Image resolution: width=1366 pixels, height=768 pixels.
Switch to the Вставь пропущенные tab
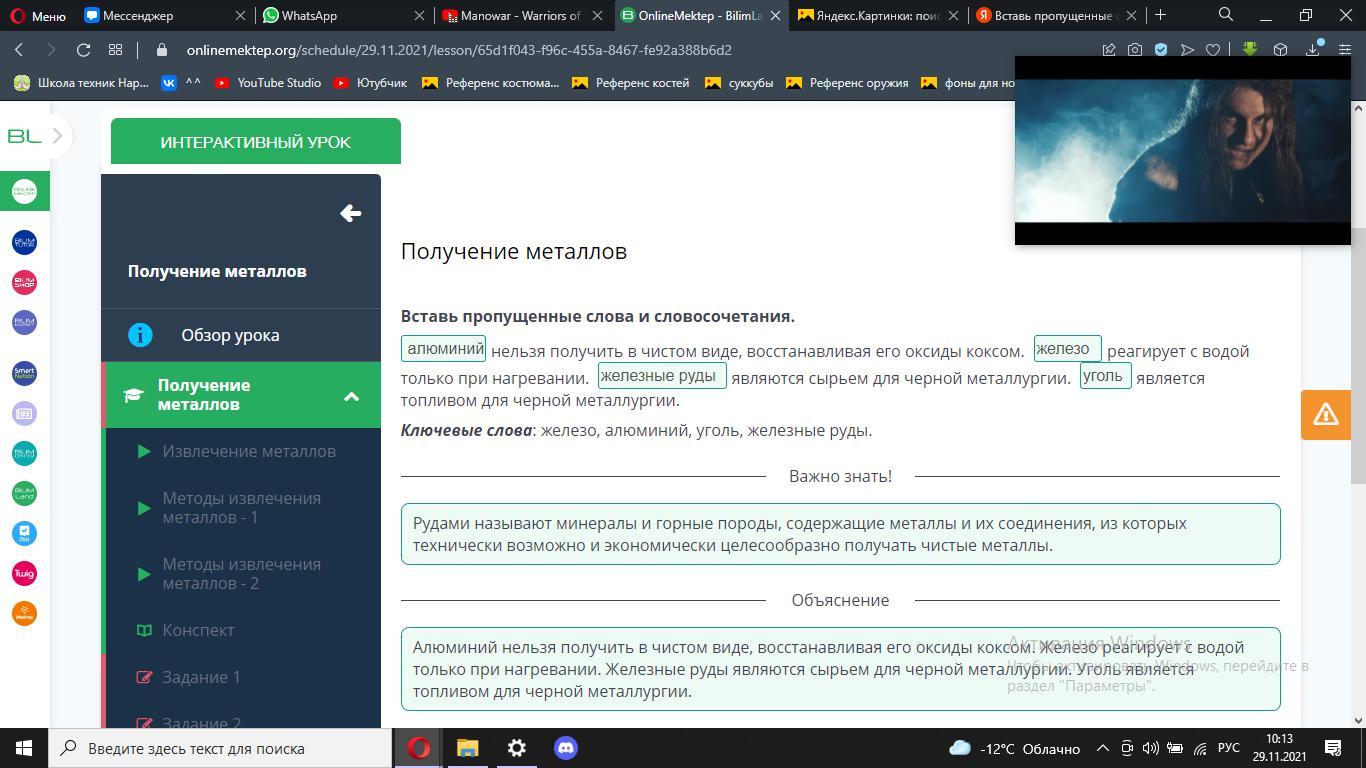[1055, 15]
